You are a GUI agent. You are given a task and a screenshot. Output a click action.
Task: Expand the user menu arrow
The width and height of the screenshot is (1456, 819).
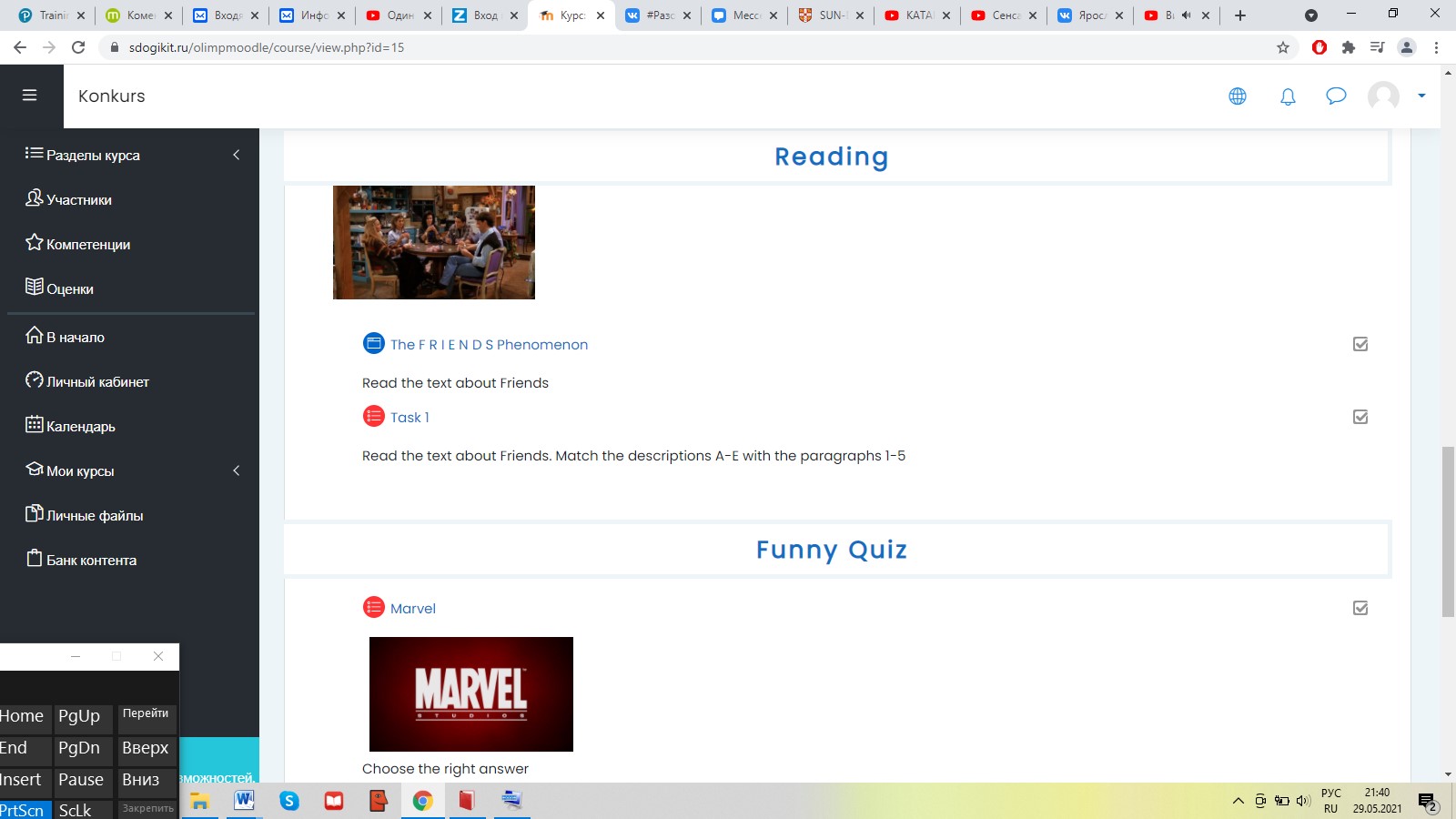click(x=1421, y=96)
